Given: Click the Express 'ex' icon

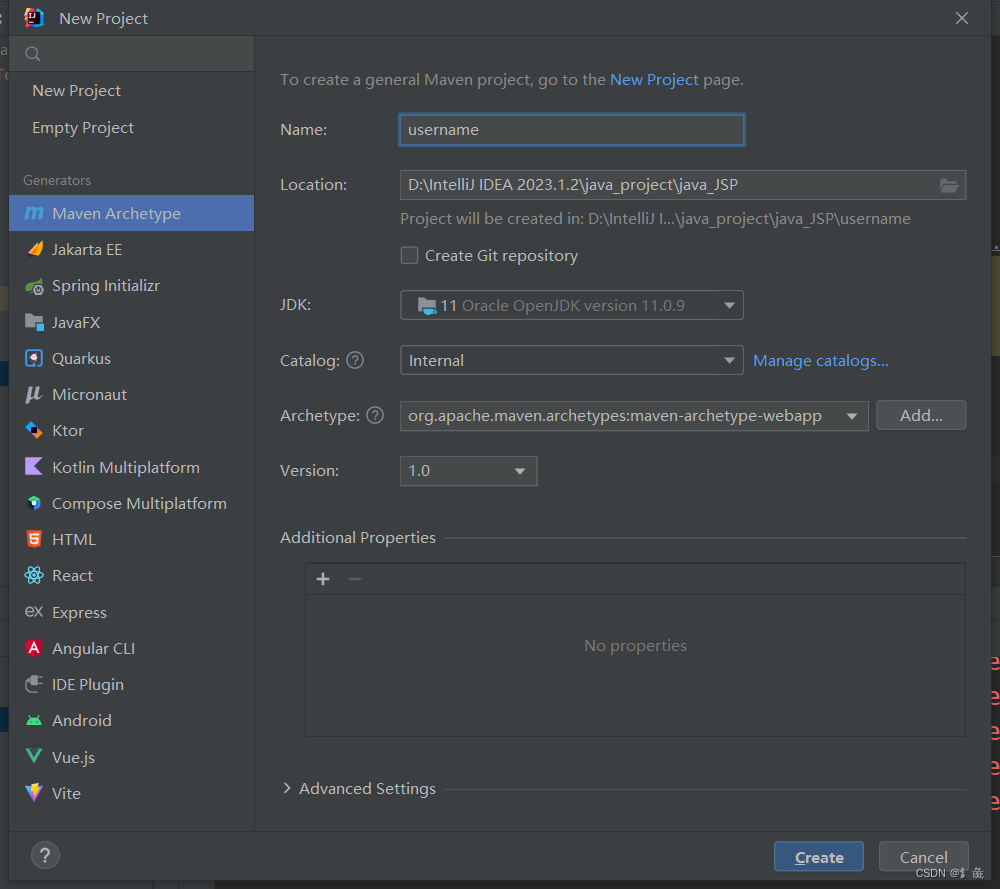Looking at the screenshot, I should (34, 612).
